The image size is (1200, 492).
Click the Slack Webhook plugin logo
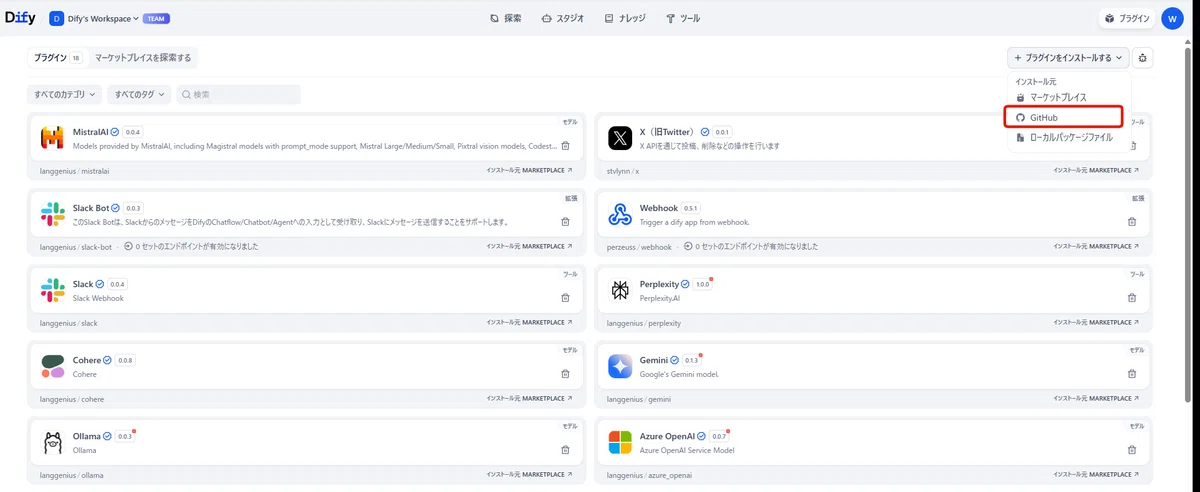coord(53,291)
